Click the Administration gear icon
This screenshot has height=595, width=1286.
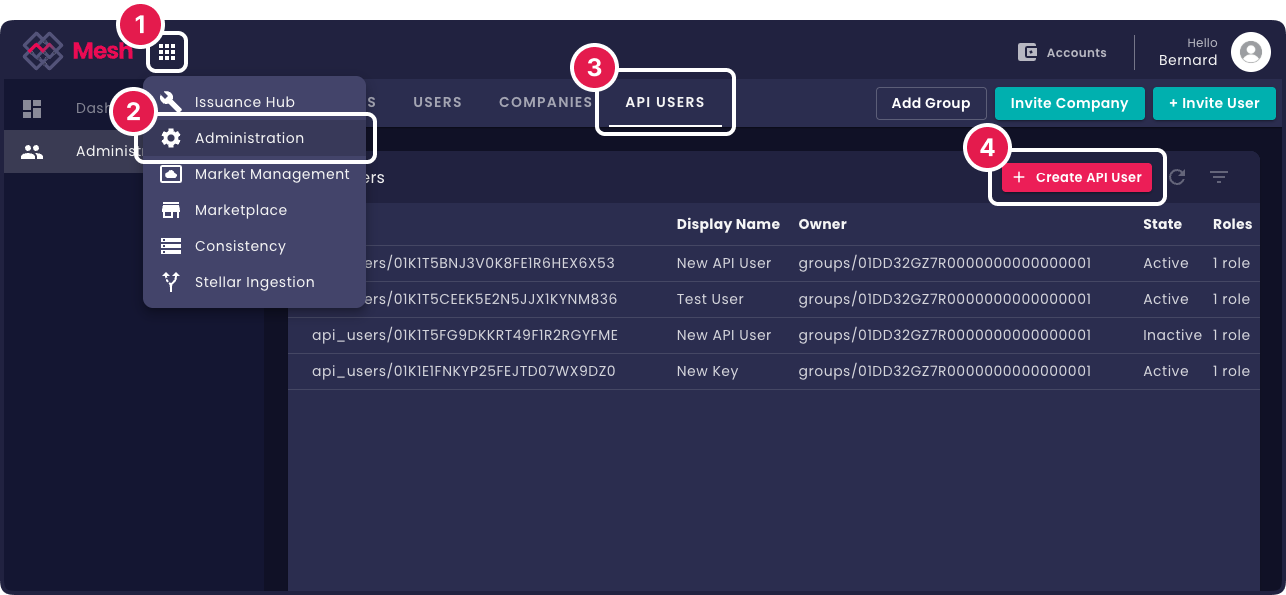click(168, 139)
